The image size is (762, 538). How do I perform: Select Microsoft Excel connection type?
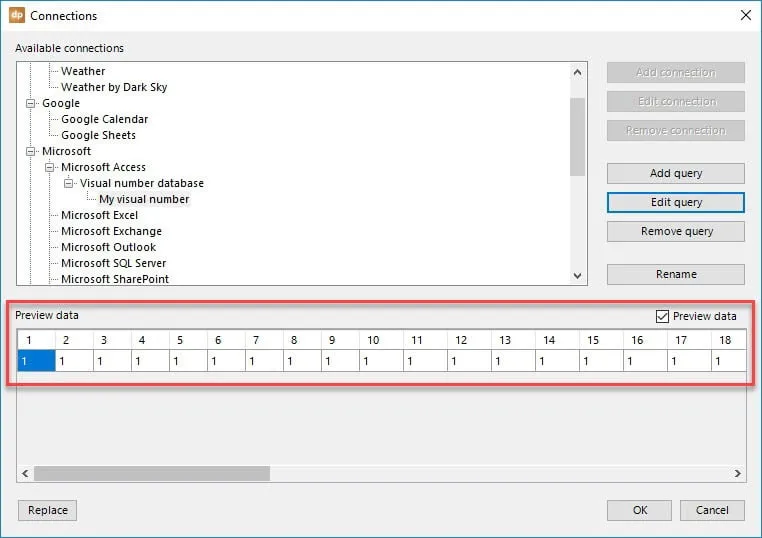[99, 215]
